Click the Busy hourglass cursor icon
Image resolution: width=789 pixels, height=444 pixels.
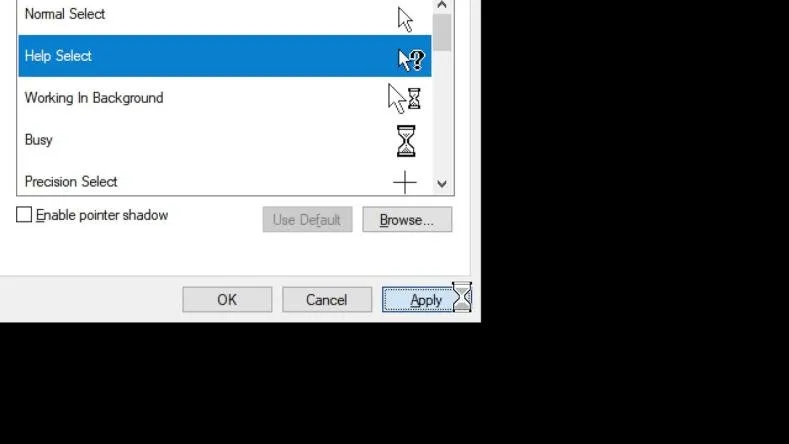406,141
